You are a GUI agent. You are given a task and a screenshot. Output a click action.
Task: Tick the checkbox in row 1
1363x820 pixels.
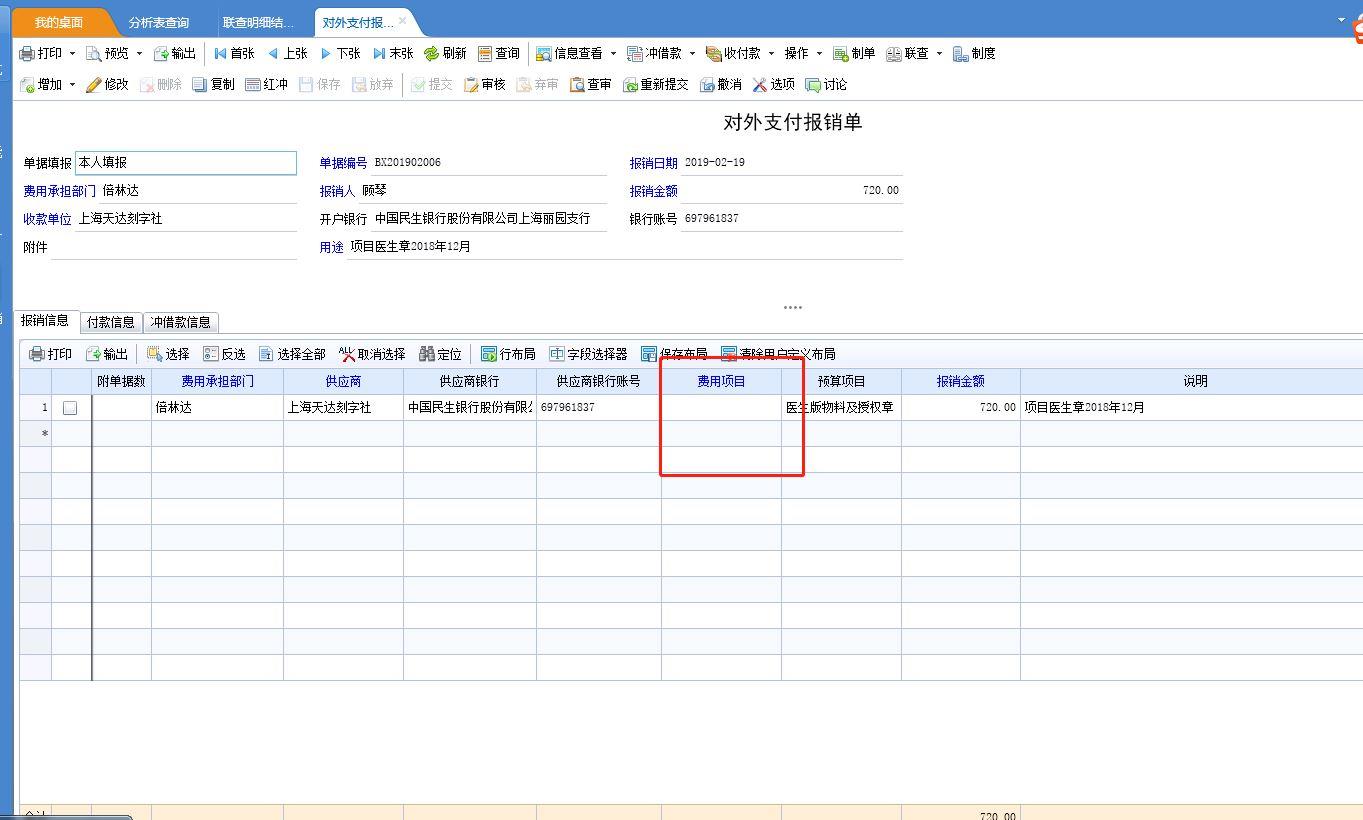[70, 408]
